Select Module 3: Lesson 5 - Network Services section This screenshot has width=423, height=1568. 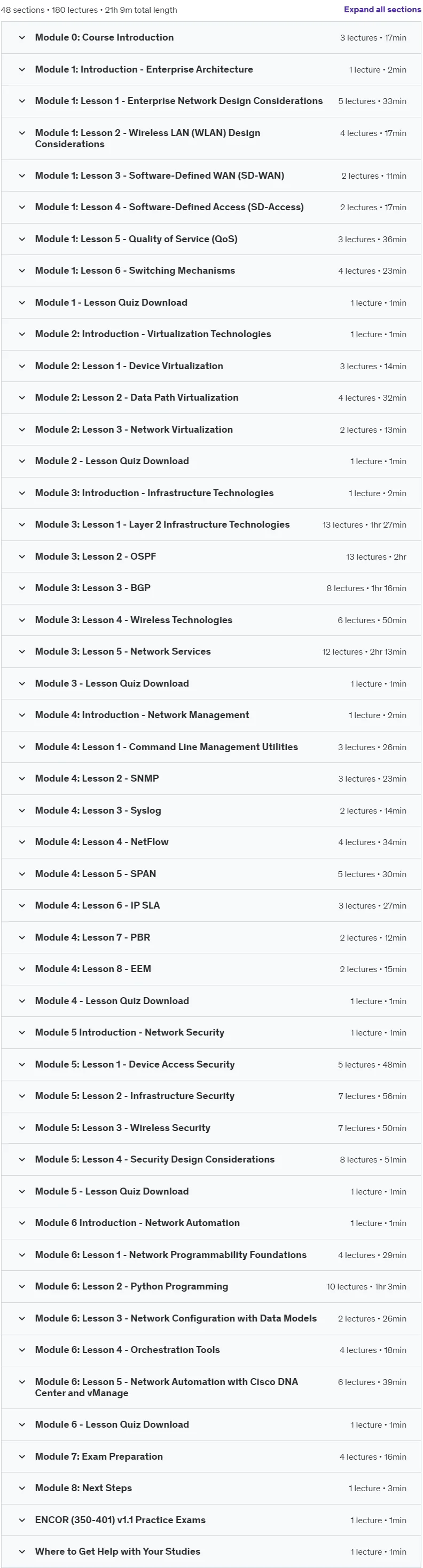click(211, 652)
